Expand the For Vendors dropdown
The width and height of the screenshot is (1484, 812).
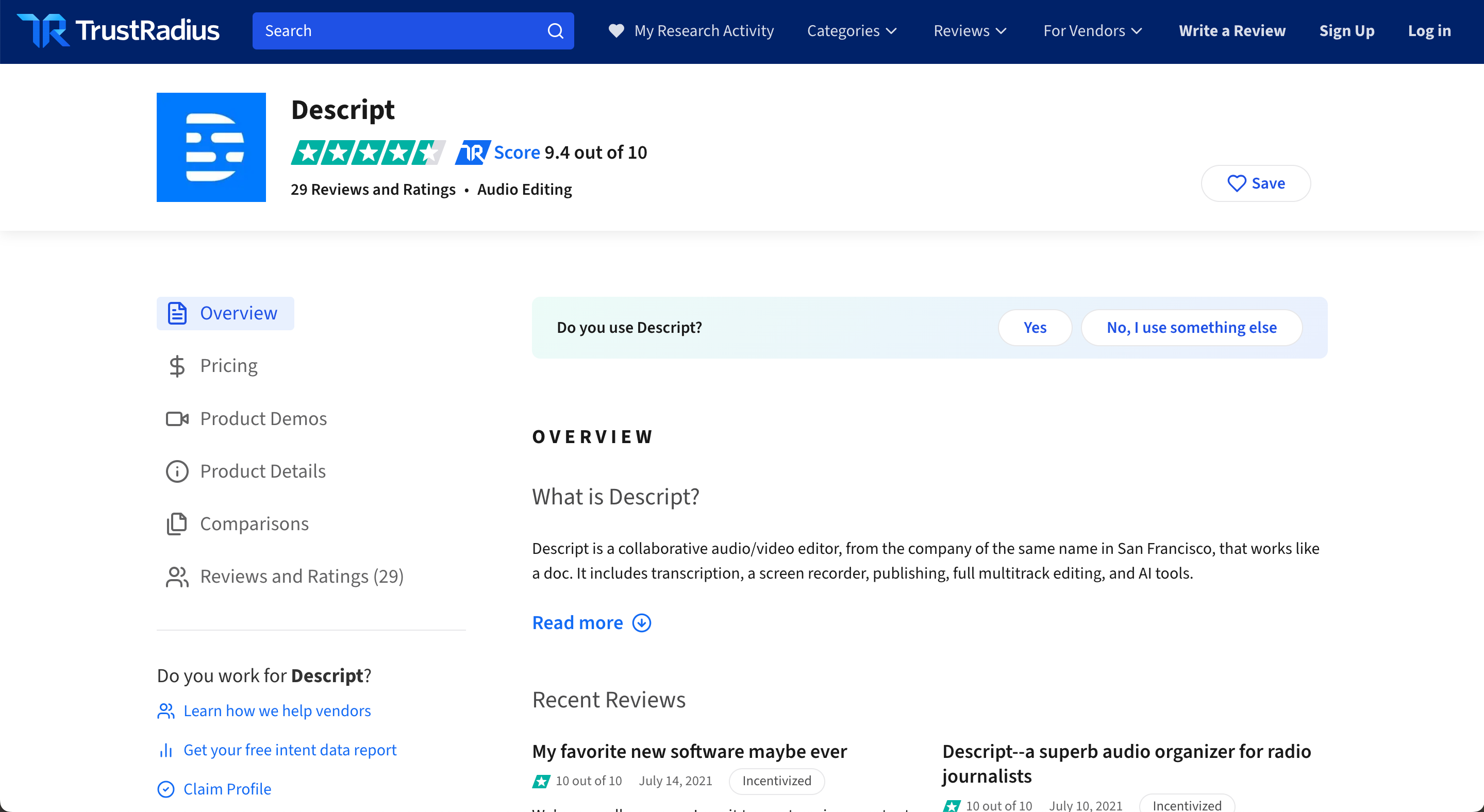click(1092, 31)
